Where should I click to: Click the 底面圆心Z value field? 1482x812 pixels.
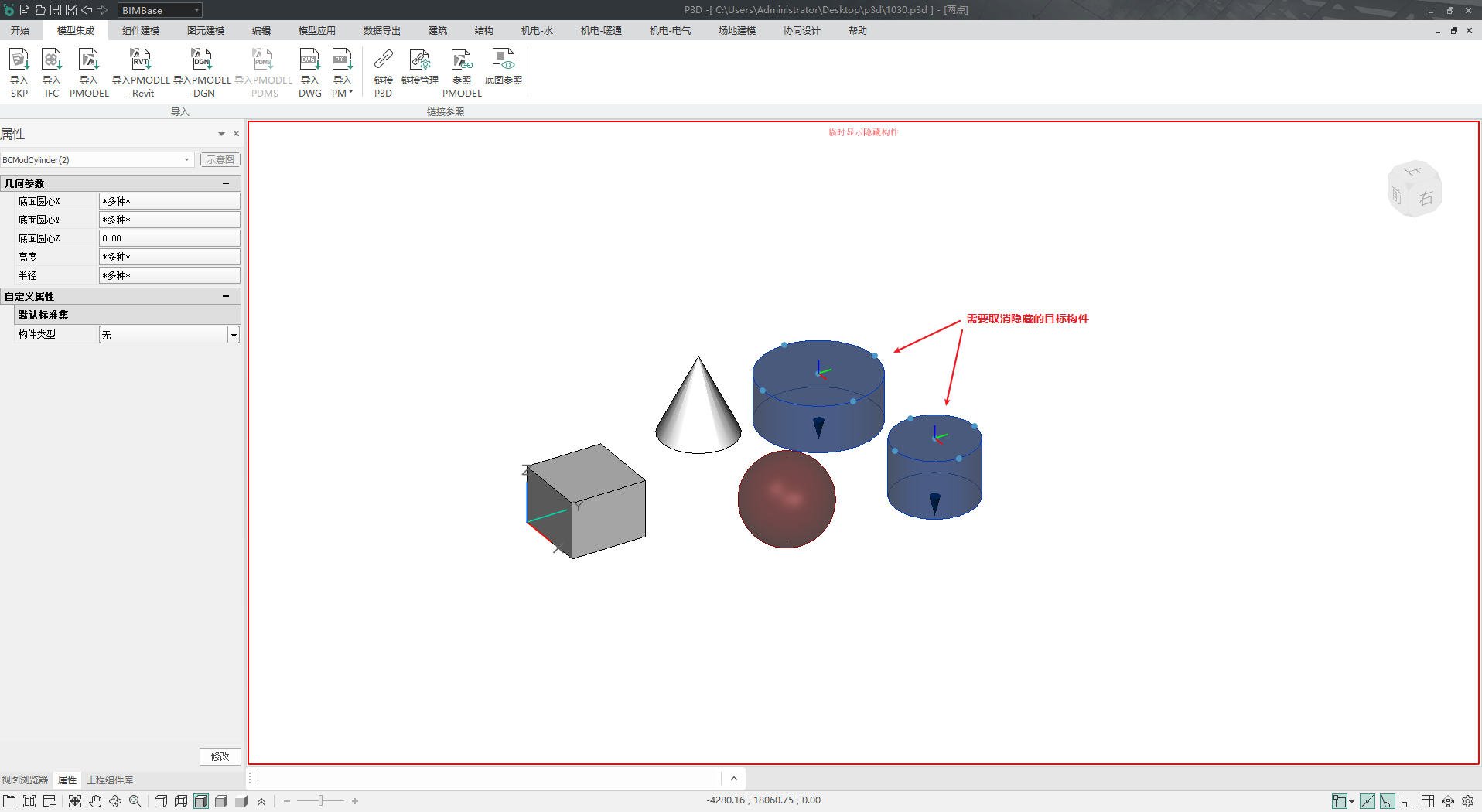tap(169, 238)
